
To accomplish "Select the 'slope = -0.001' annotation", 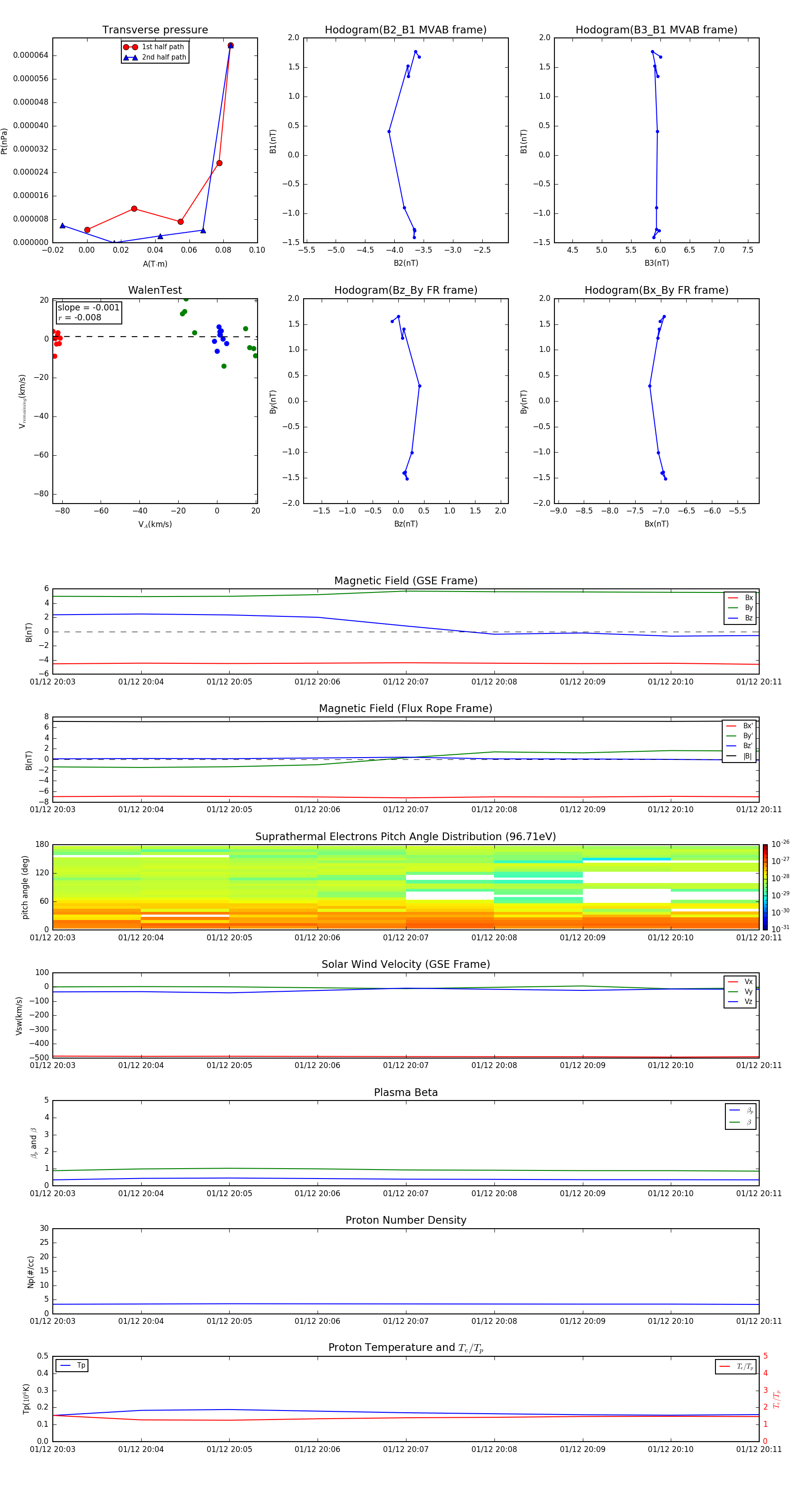I will pyautogui.click(x=88, y=308).
